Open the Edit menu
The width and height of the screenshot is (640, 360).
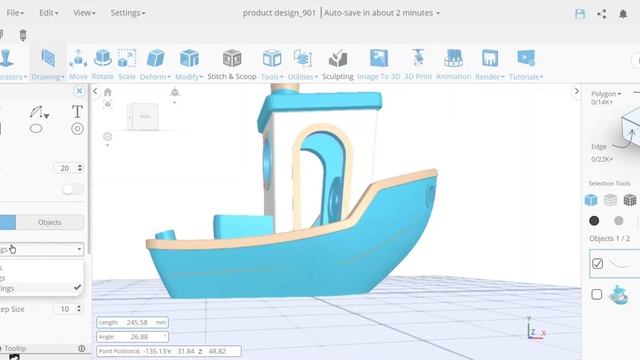tap(48, 13)
